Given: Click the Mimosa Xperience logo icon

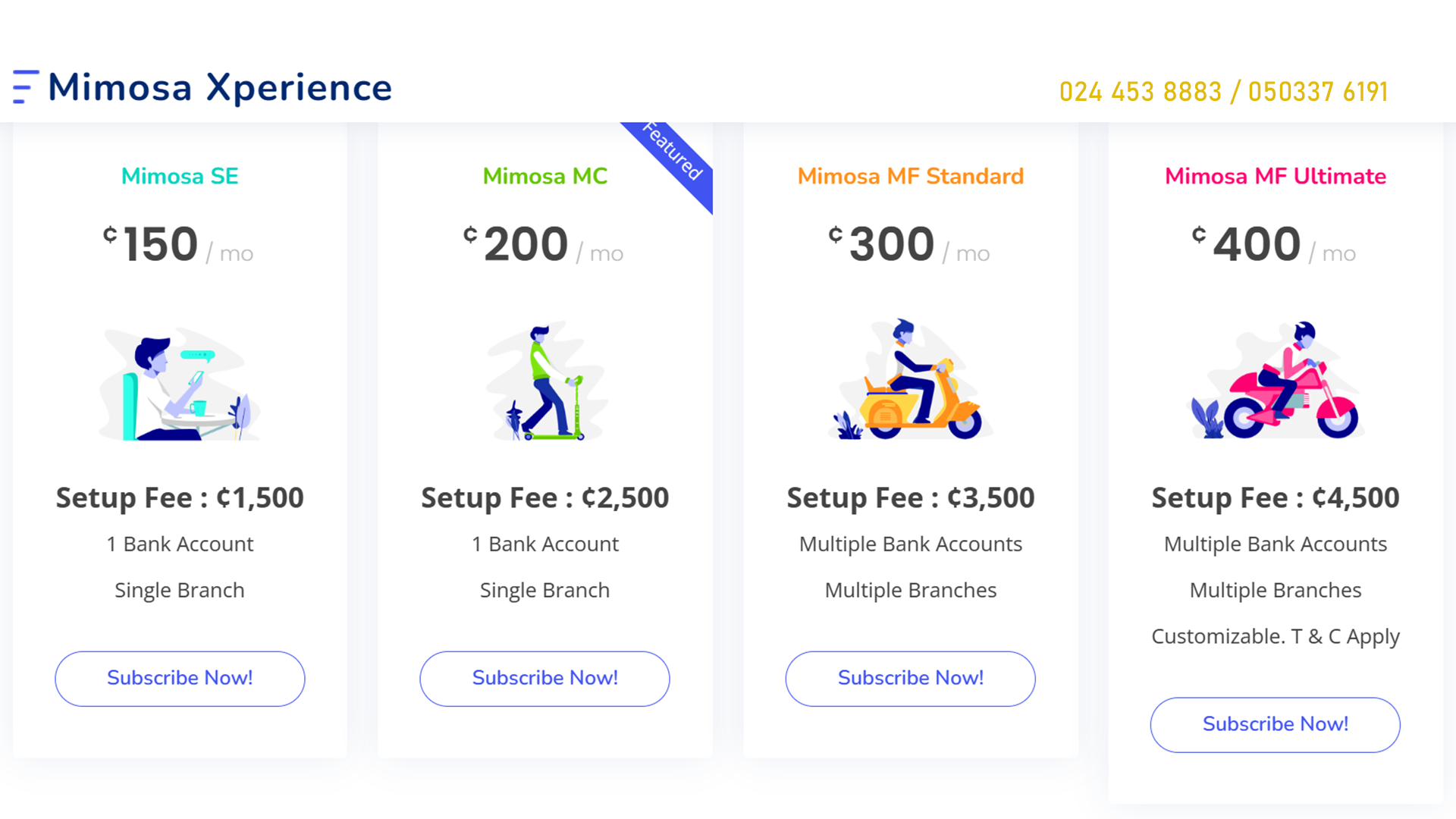Looking at the screenshot, I should coord(26,87).
